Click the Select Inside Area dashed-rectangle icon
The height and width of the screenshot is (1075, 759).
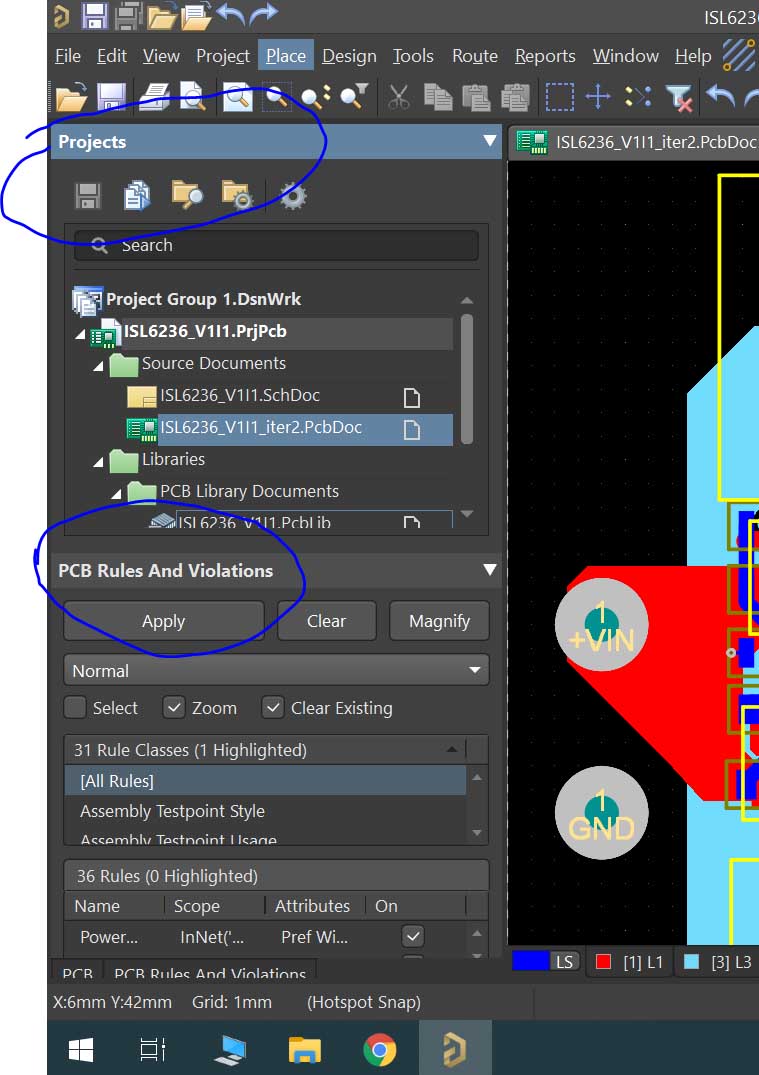pos(559,97)
